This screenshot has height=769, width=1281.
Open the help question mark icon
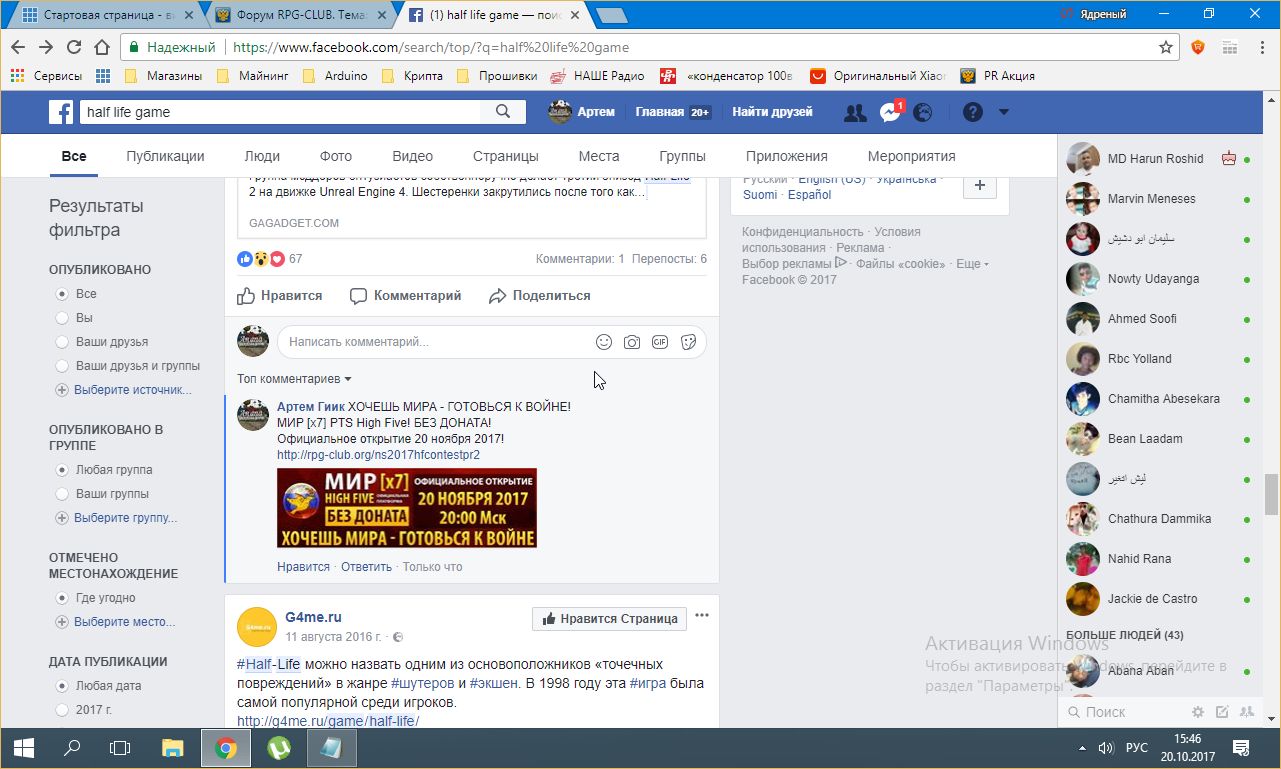coord(973,112)
